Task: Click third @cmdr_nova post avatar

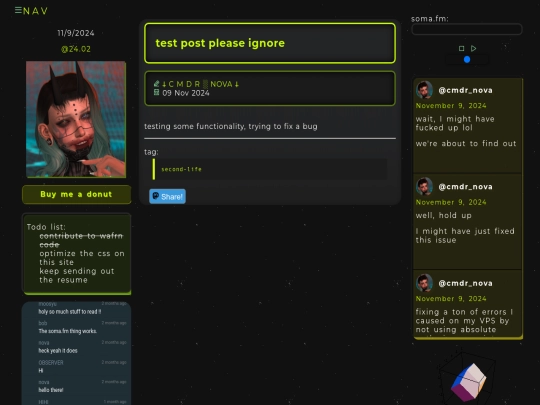Action: point(424,283)
